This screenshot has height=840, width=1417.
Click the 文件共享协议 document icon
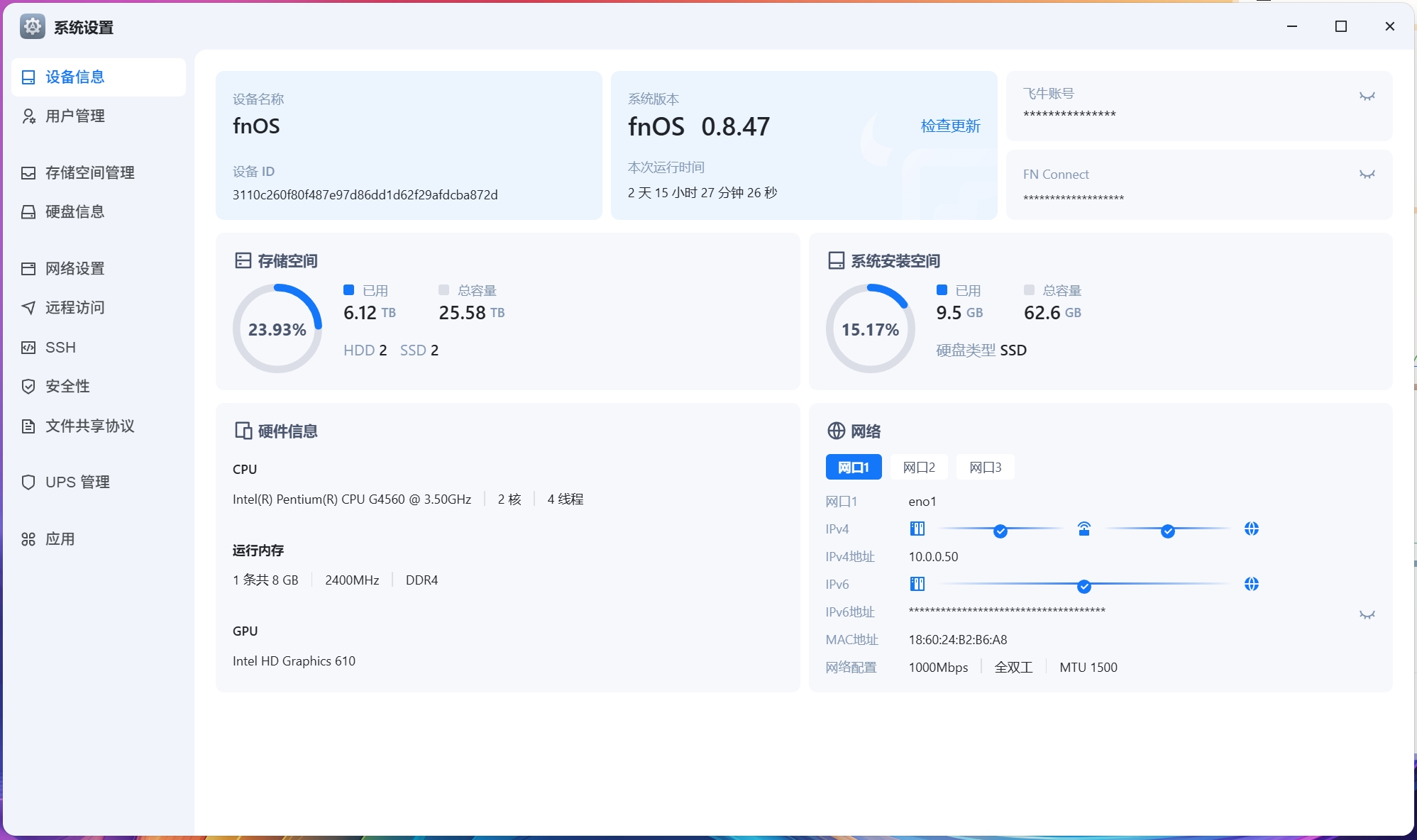(28, 426)
